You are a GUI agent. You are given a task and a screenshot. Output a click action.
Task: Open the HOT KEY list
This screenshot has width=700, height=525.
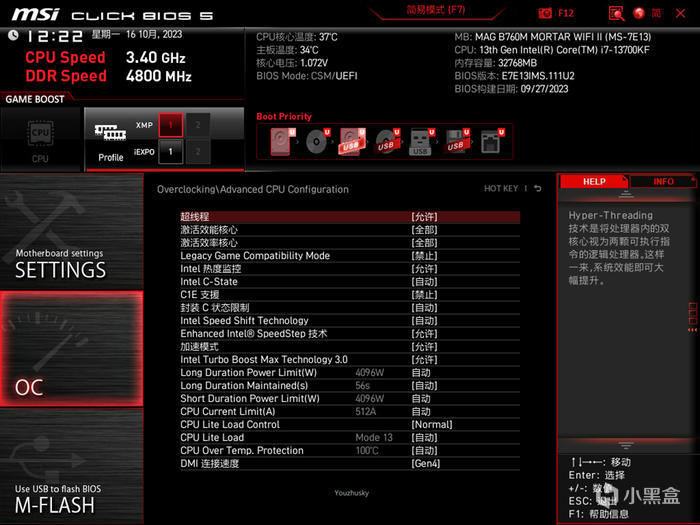[501, 188]
